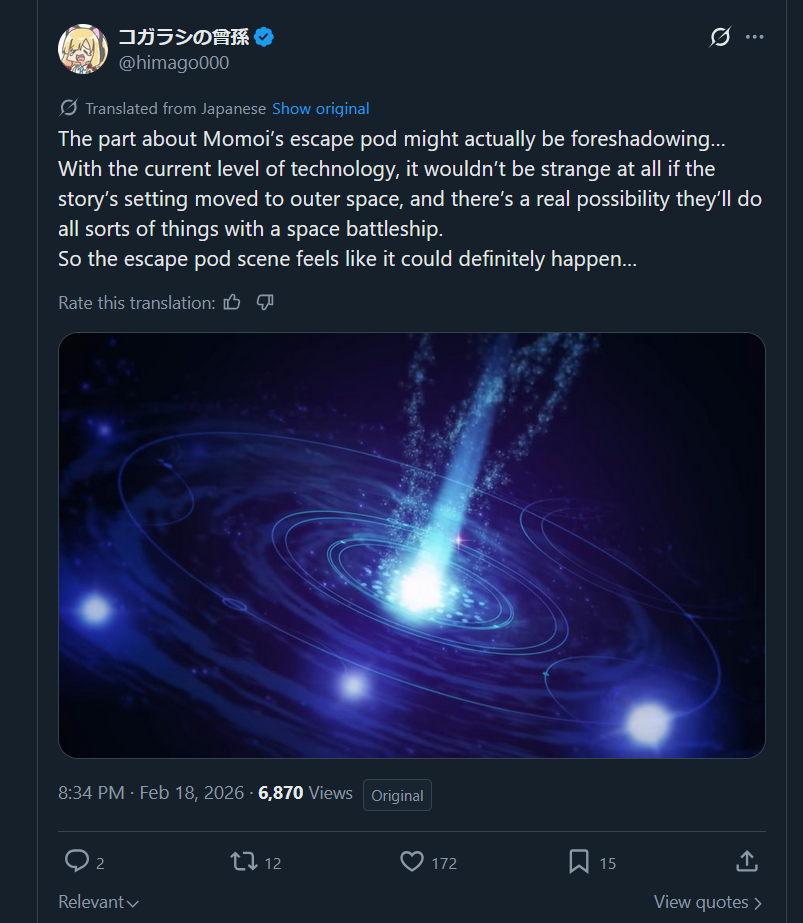Viewport: 803px width, 923px height.
Task: Click the post timestamp 8:34 PM
Action: tap(91, 793)
